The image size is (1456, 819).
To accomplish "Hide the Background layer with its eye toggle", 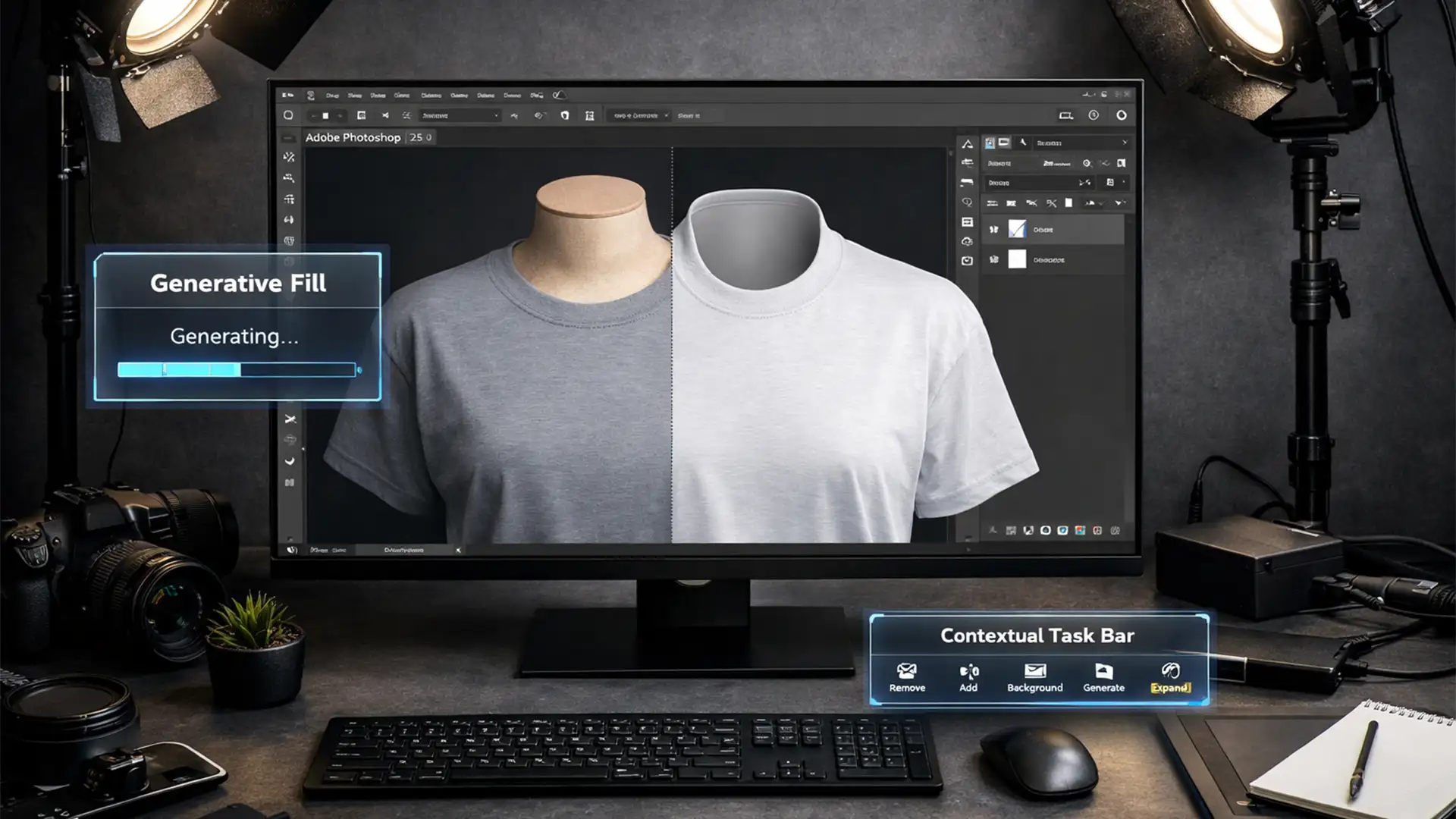I will pos(993,259).
